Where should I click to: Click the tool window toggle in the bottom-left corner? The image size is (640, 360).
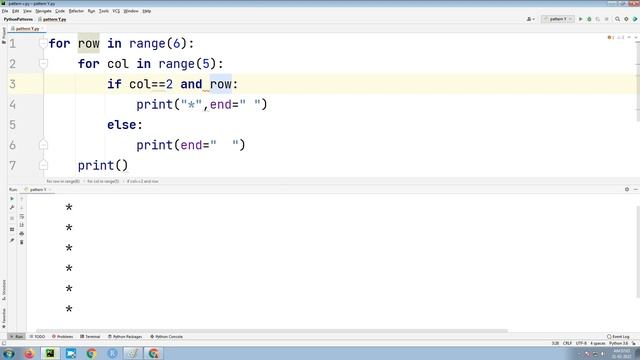(x=4, y=343)
